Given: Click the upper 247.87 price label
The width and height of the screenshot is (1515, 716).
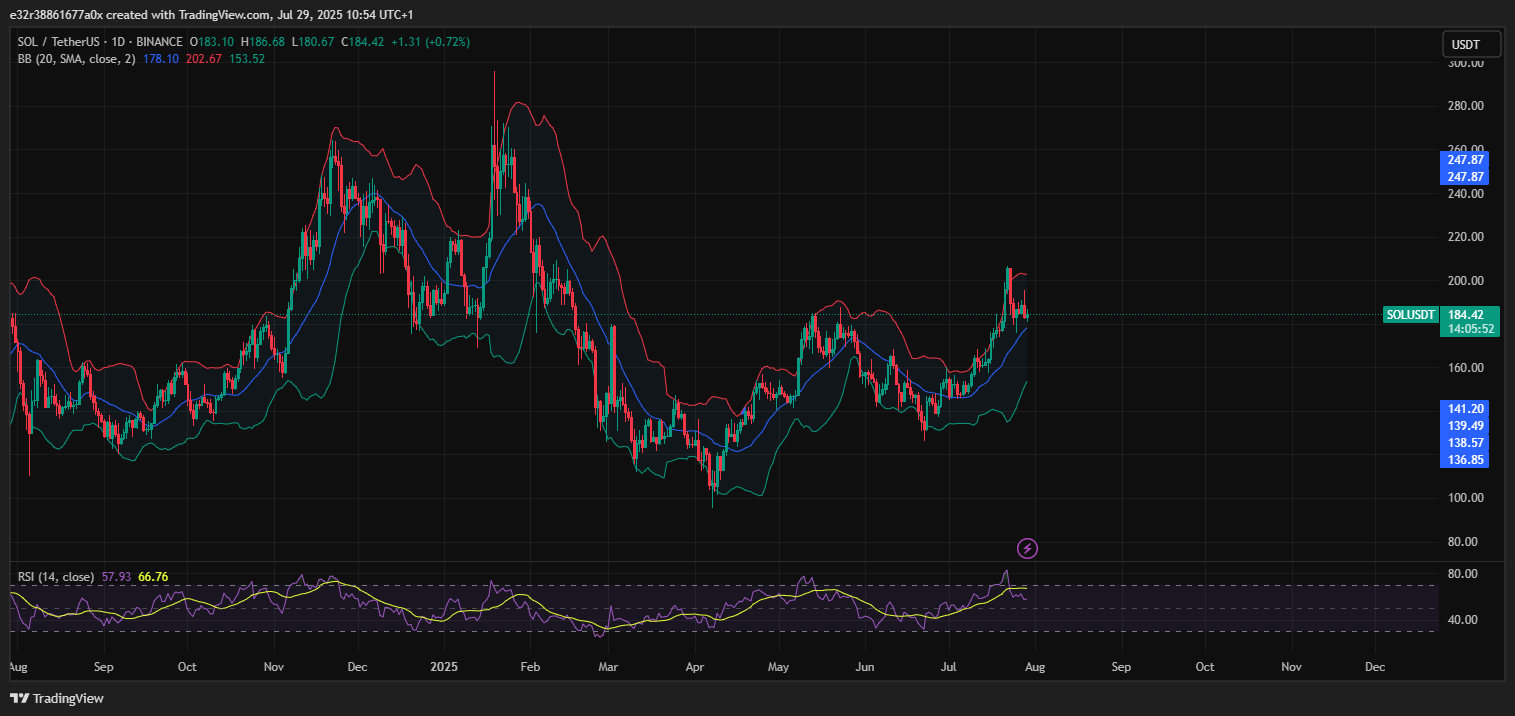Looking at the screenshot, I should [x=1465, y=160].
